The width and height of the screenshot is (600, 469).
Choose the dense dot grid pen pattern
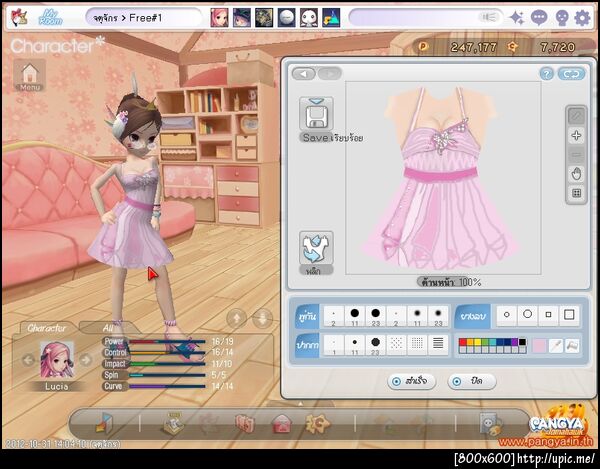click(x=417, y=345)
